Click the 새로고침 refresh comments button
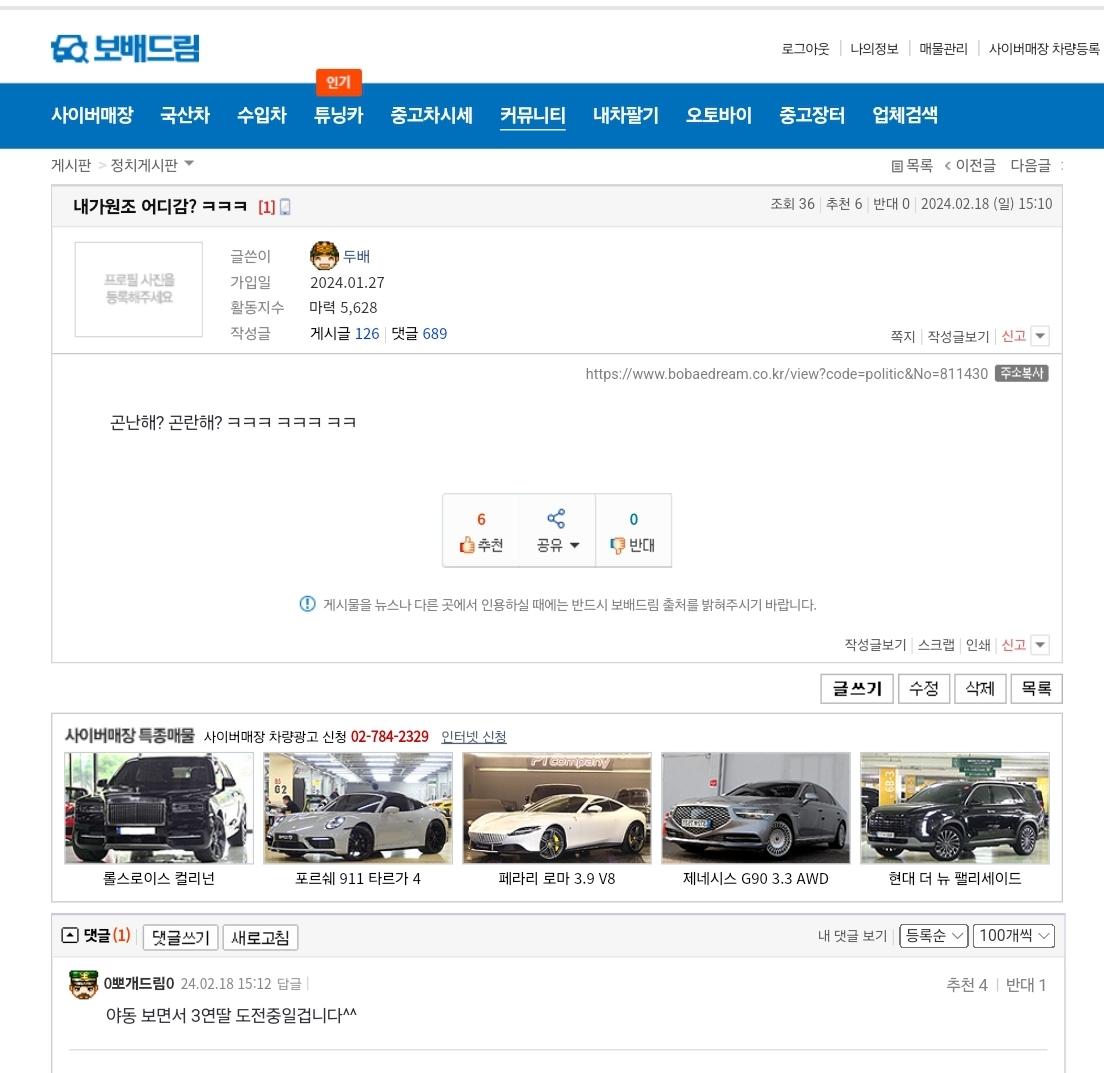 click(x=260, y=938)
